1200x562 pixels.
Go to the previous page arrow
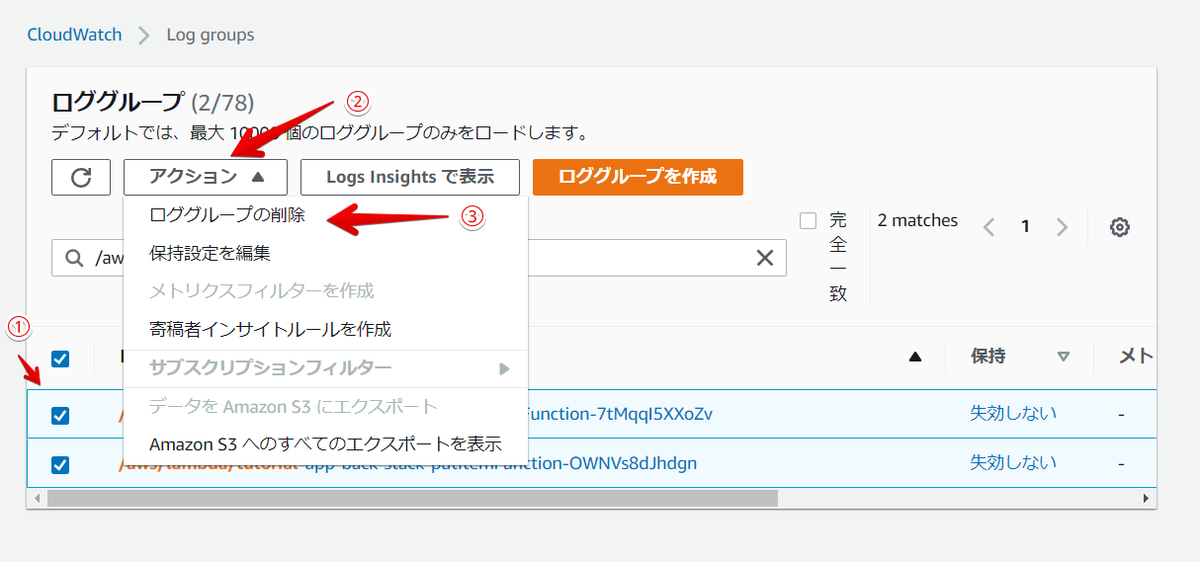point(989,227)
